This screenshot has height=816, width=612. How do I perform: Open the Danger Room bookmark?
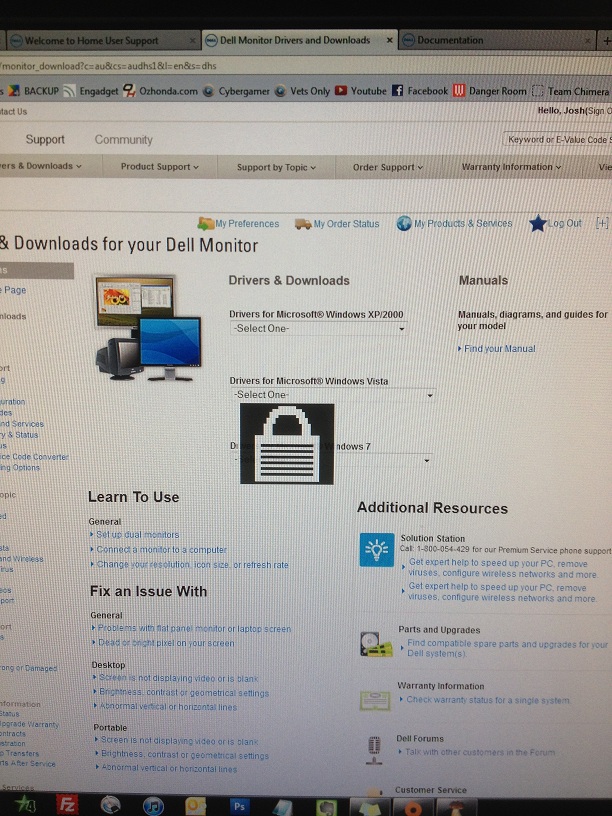(x=490, y=91)
